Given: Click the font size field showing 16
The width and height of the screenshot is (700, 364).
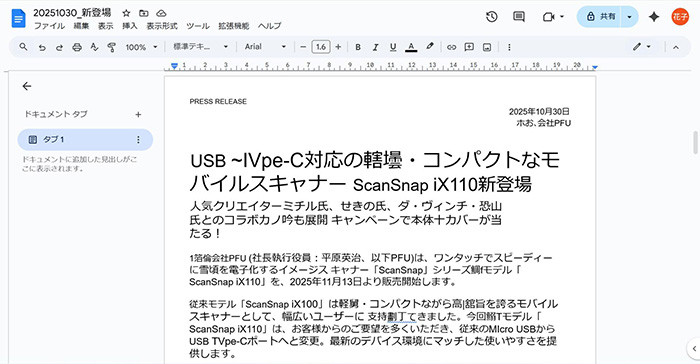Looking at the screenshot, I should click(321, 47).
